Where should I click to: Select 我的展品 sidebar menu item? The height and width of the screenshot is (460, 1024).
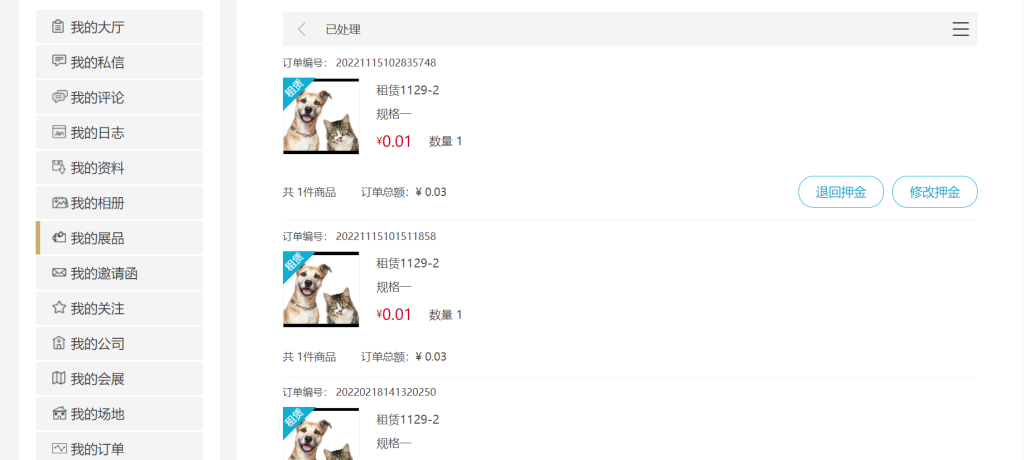120,238
